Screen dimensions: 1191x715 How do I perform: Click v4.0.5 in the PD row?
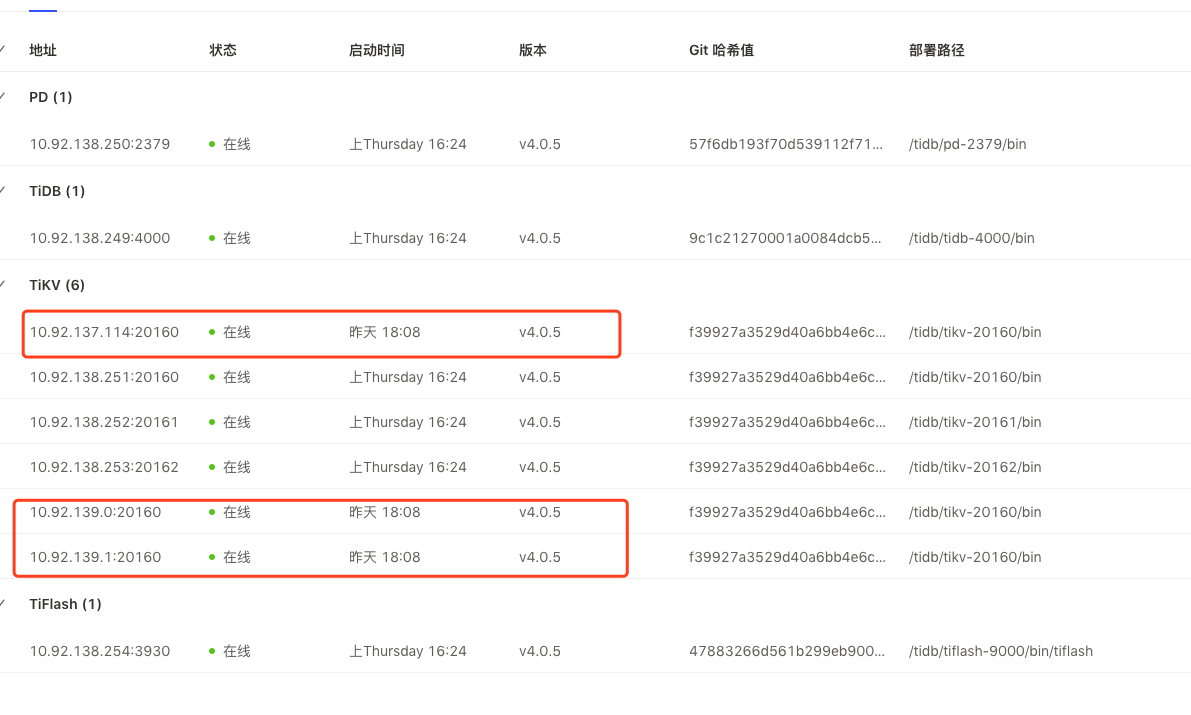[540, 144]
